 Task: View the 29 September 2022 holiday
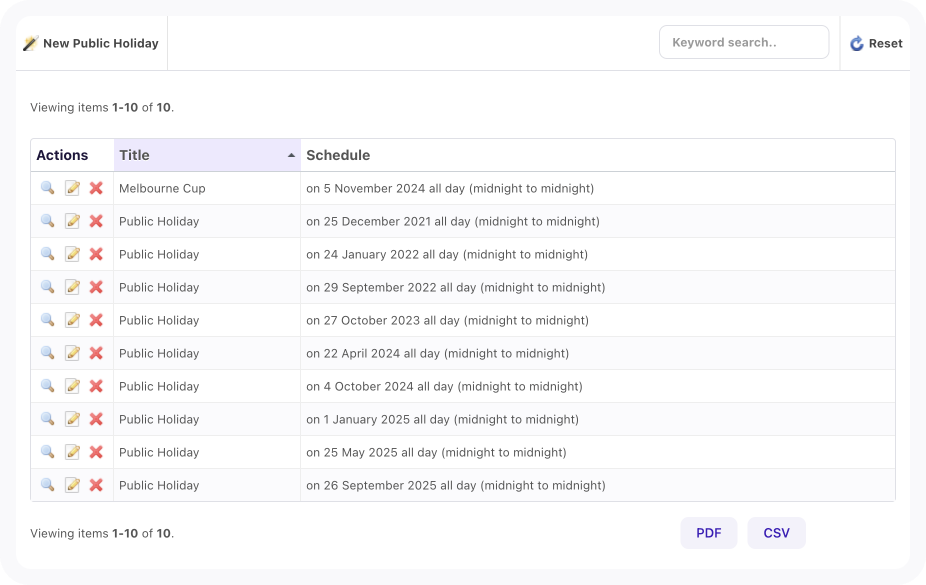pos(47,287)
